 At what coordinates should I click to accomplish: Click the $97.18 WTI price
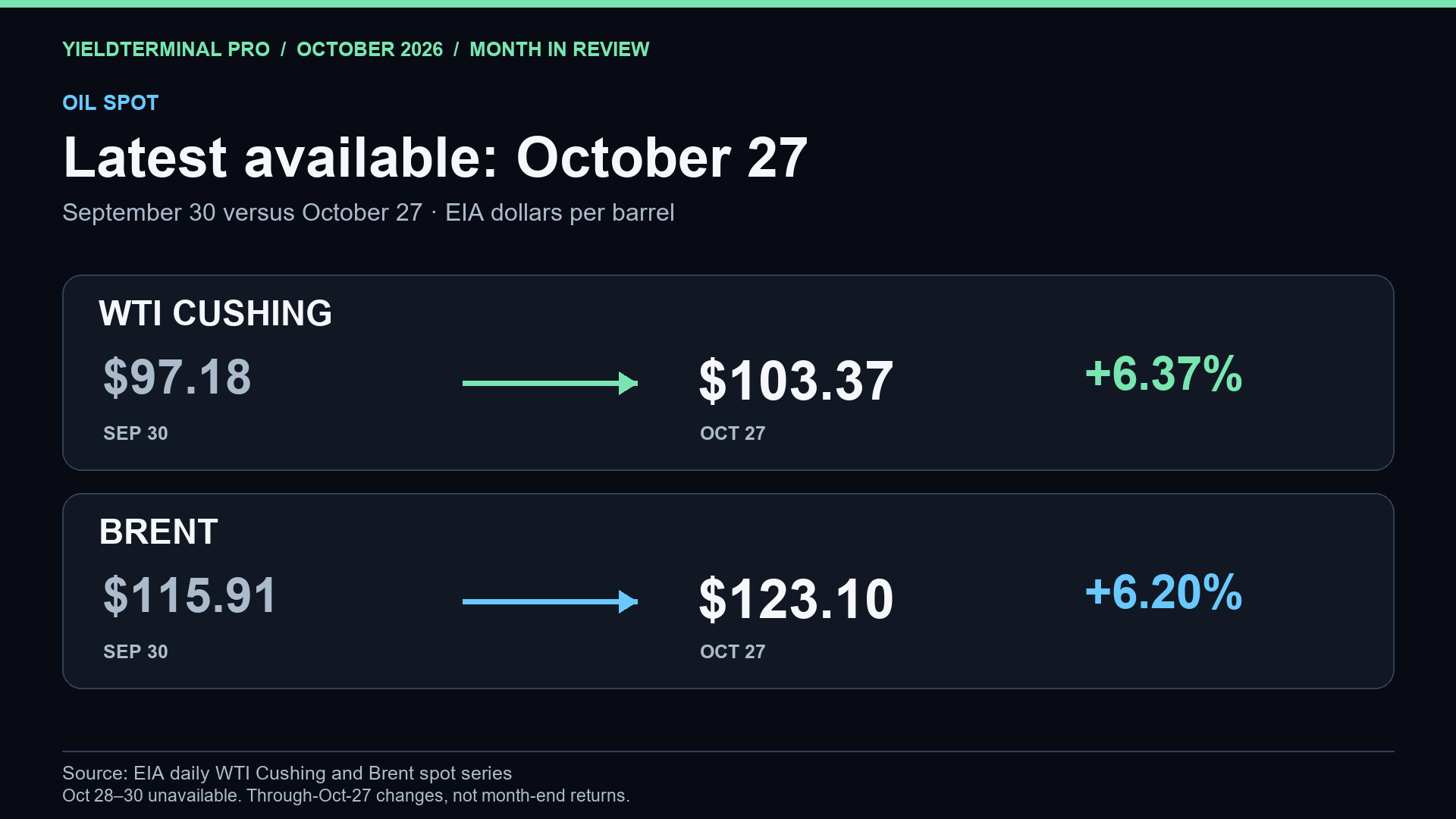[177, 377]
